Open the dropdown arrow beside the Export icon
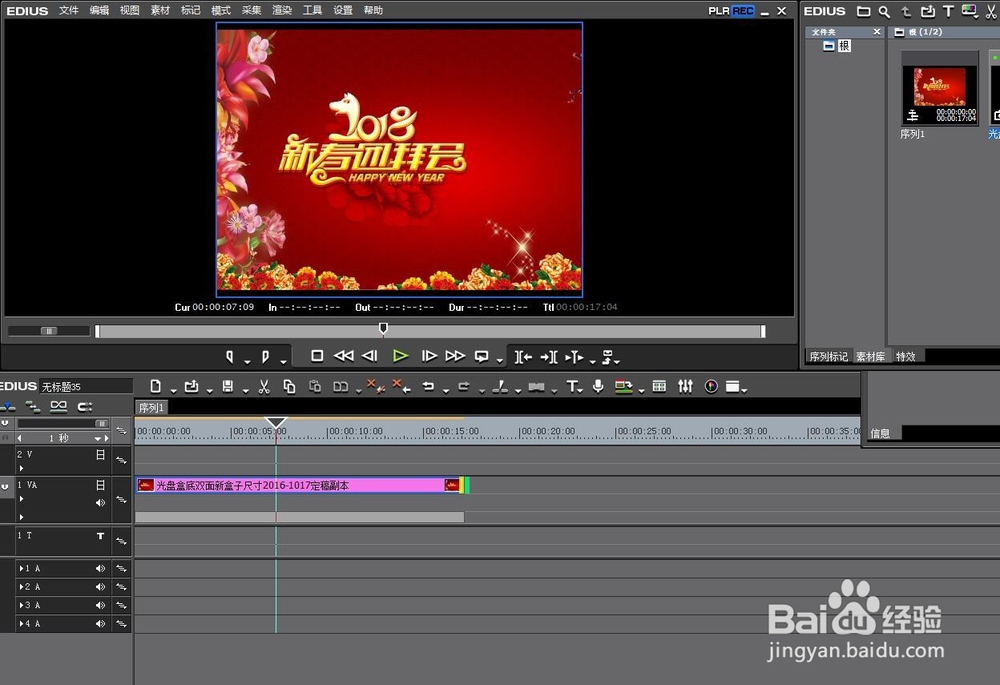Screen dimensions: 1000x685 tap(641, 390)
